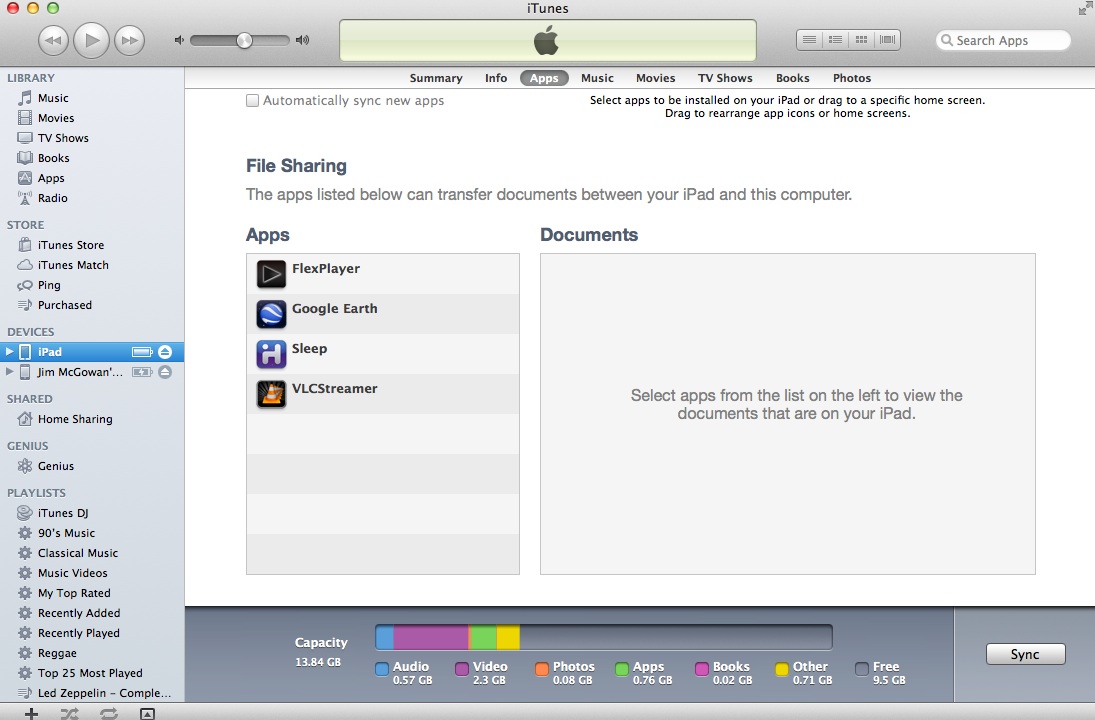The width and height of the screenshot is (1095, 720).
Task: Expand Jim McGowan's device disclosure triangle
Action: coord(10,372)
